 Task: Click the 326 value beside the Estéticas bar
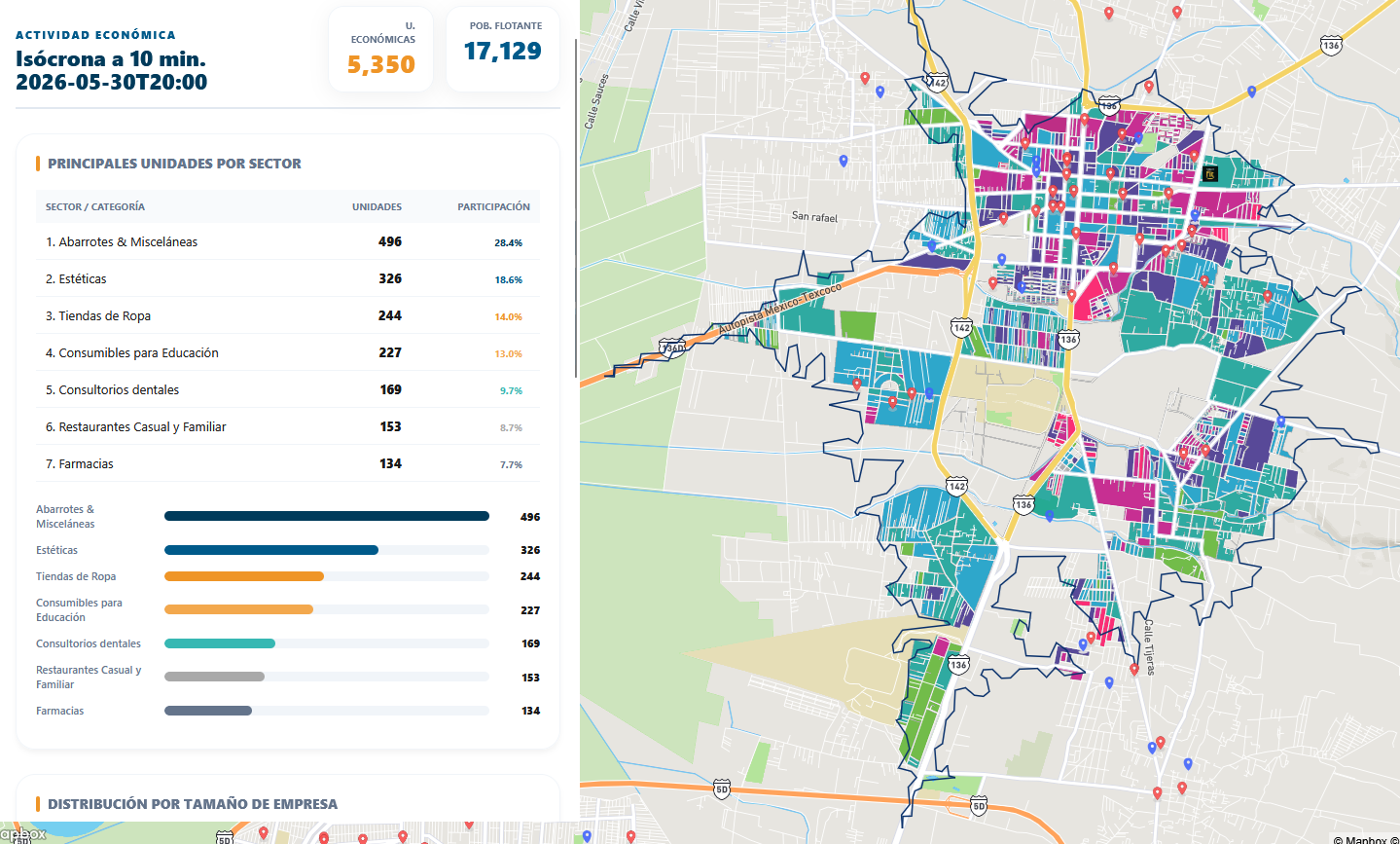click(530, 550)
